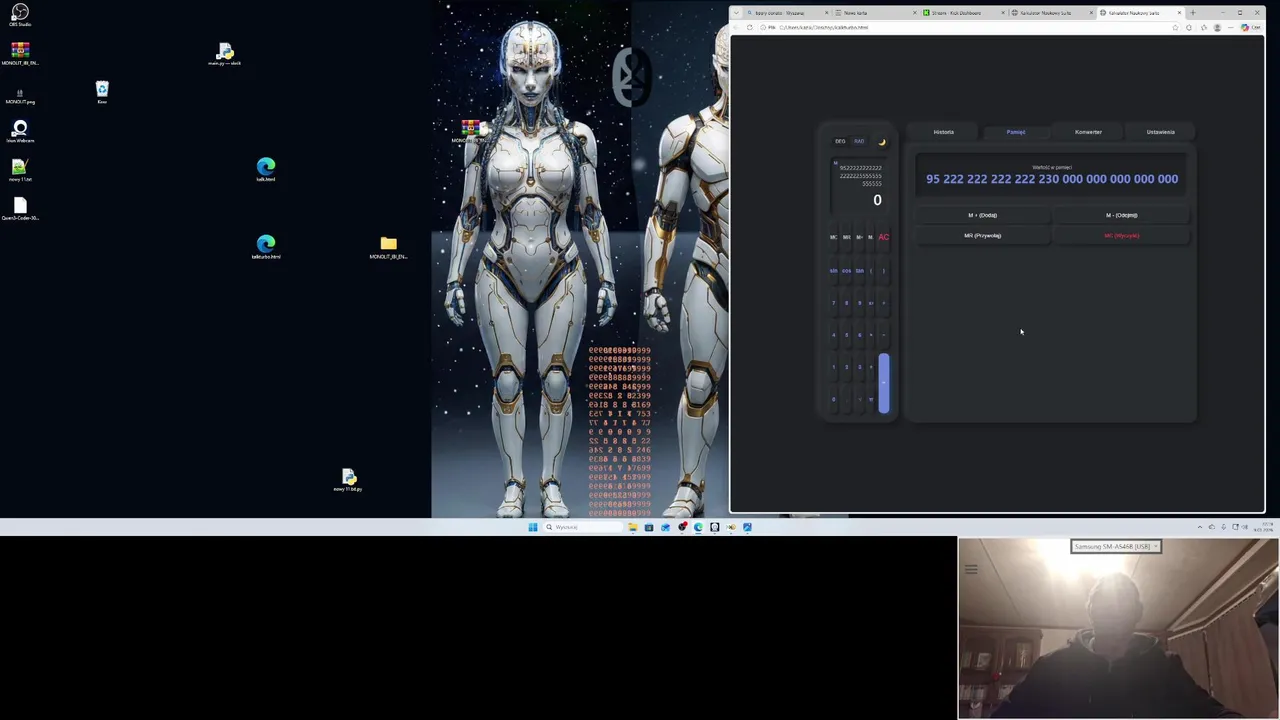Click the cos key on calculator keypad
Screen dimensions: 1280x720
pos(846,271)
